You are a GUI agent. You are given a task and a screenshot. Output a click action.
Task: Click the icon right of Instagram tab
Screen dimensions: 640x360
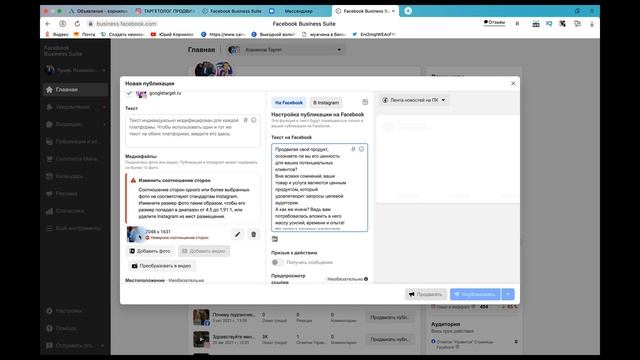[365, 102]
